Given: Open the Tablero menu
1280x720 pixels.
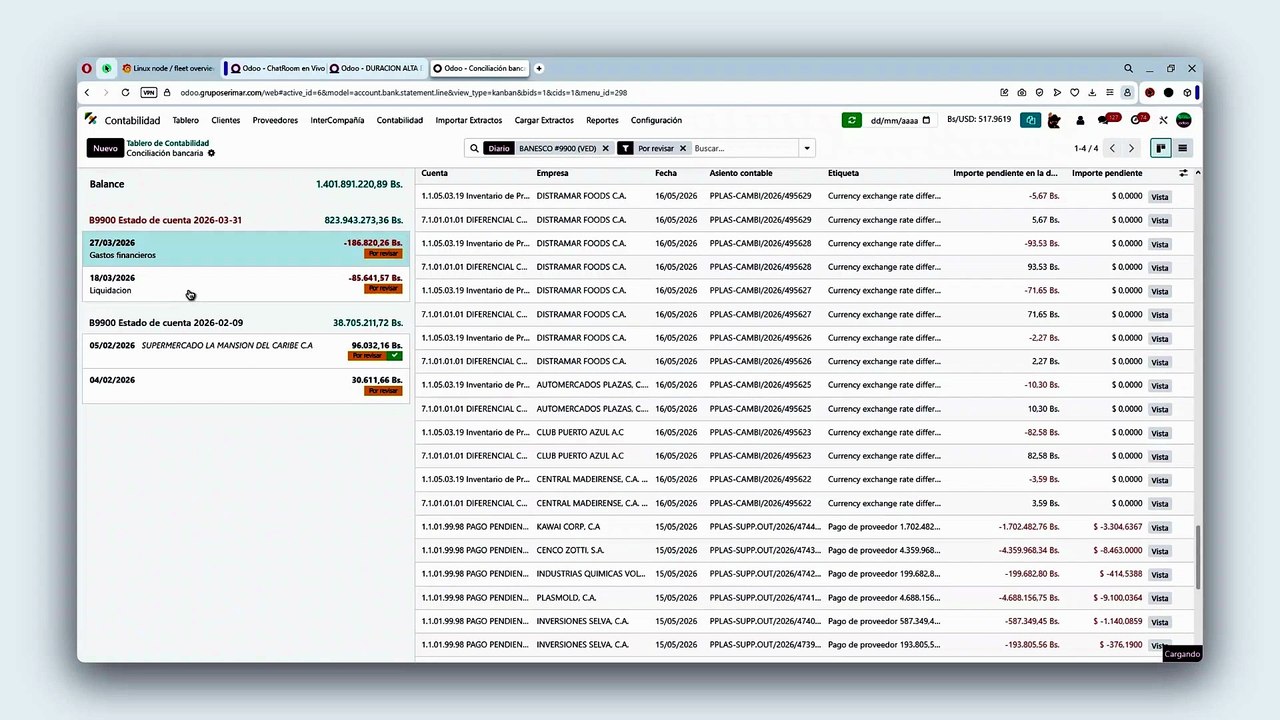Looking at the screenshot, I should [x=185, y=120].
